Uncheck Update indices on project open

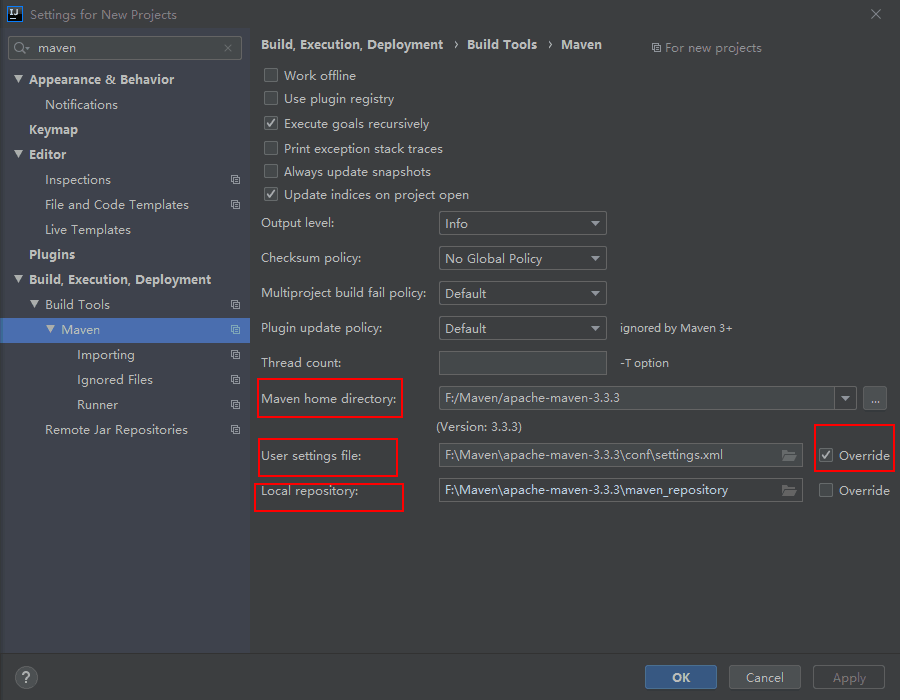271,195
